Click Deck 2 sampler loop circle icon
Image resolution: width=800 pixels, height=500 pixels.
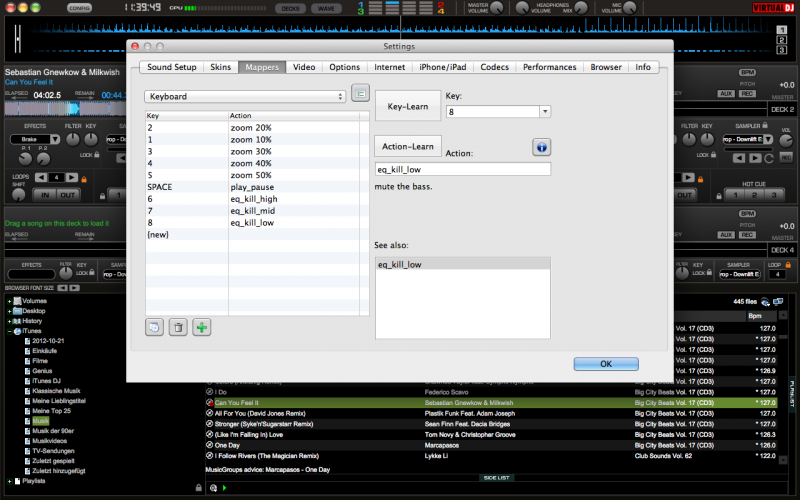point(769,158)
